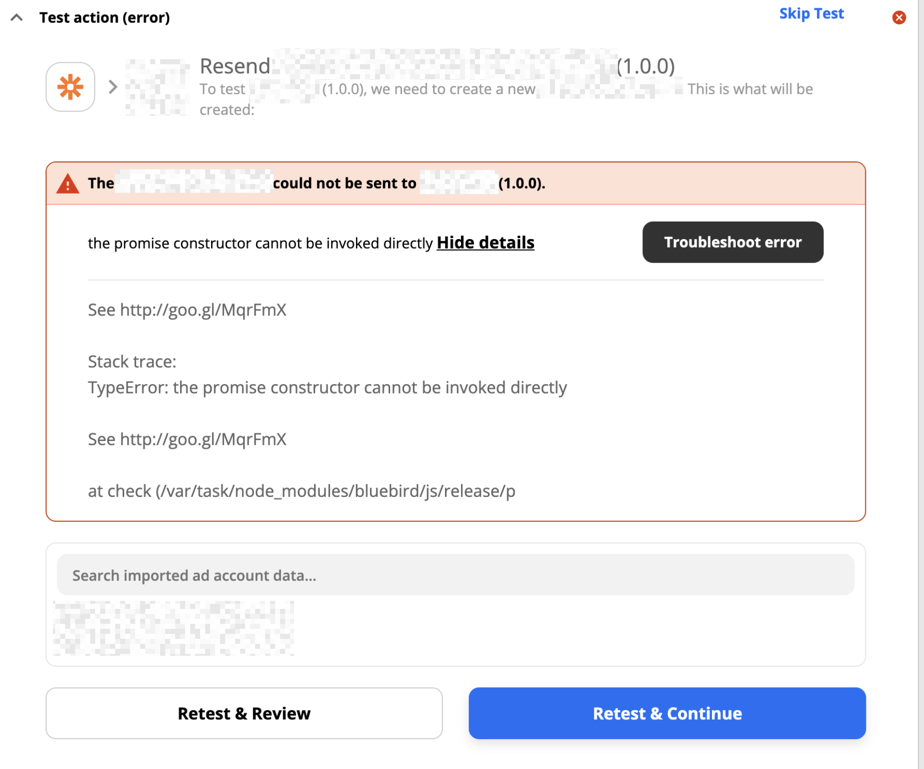Click the Skip Test link
Viewport: 924px width, 769px height.
(x=811, y=14)
